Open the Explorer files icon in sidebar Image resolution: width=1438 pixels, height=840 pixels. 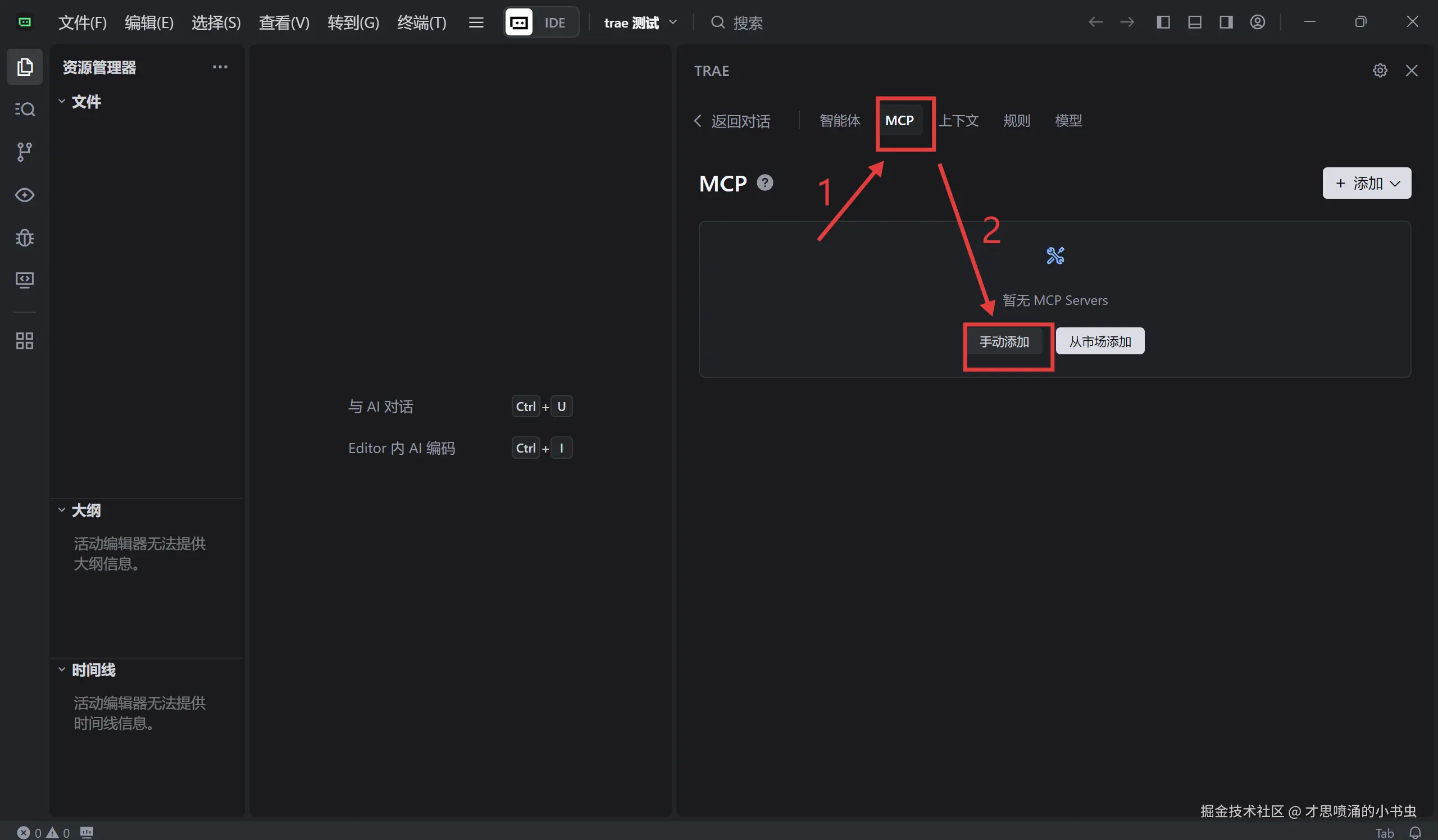pyautogui.click(x=25, y=67)
